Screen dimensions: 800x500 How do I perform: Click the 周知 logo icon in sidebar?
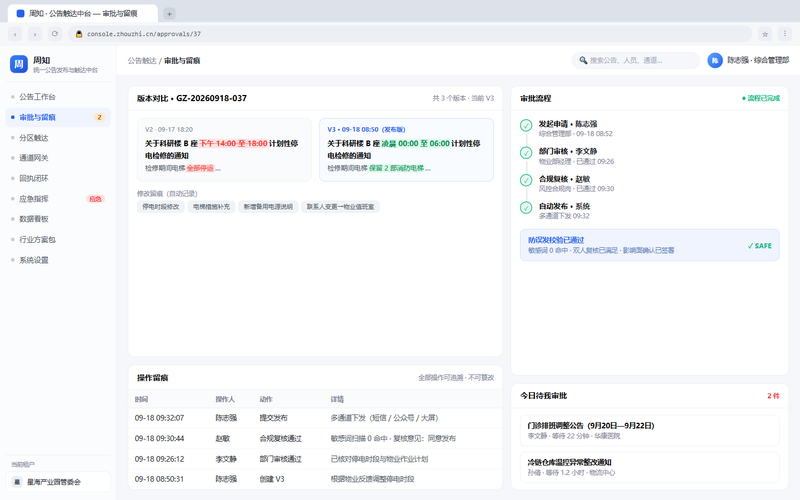18,64
